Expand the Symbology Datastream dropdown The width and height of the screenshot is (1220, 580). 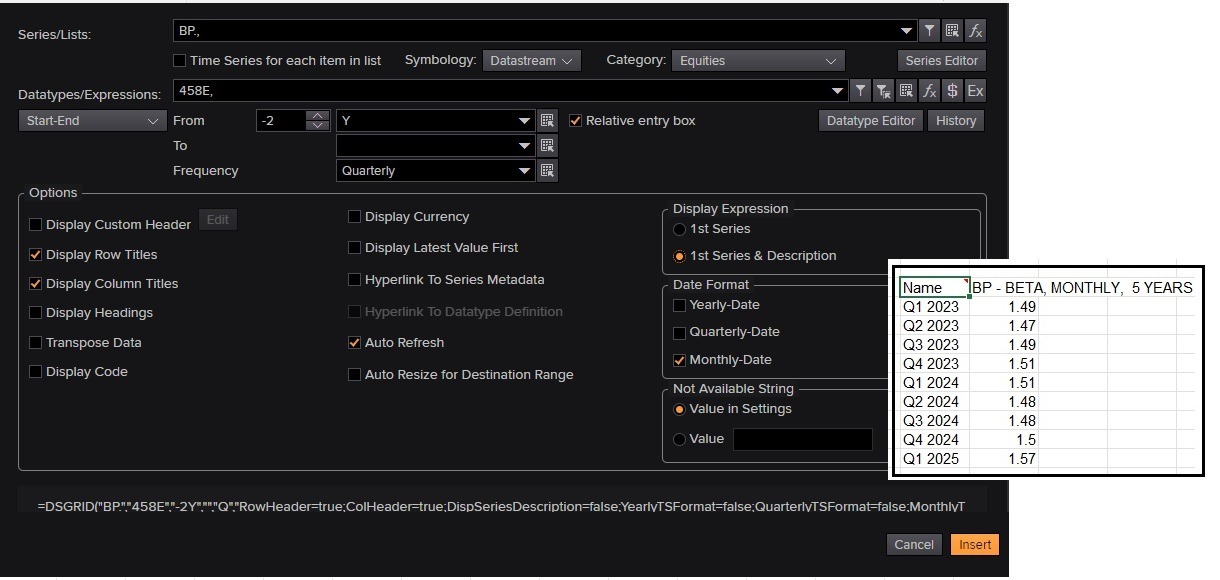click(x=531, y=61)
